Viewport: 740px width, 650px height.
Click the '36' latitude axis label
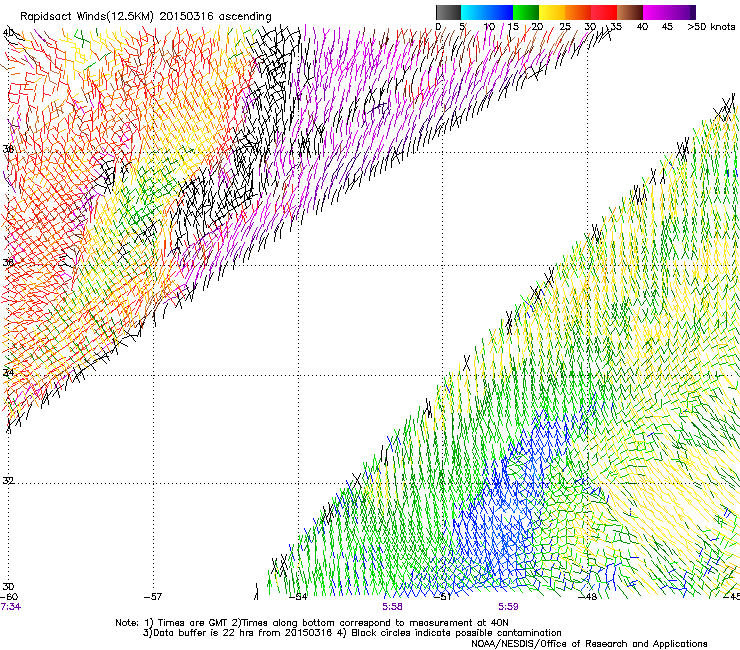pyautogui.click(x=8, y=262)
